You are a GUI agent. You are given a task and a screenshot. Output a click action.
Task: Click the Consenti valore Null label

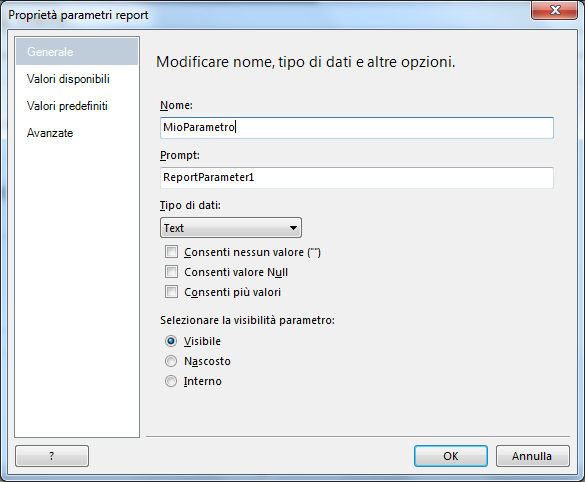[x=236, y=272]
